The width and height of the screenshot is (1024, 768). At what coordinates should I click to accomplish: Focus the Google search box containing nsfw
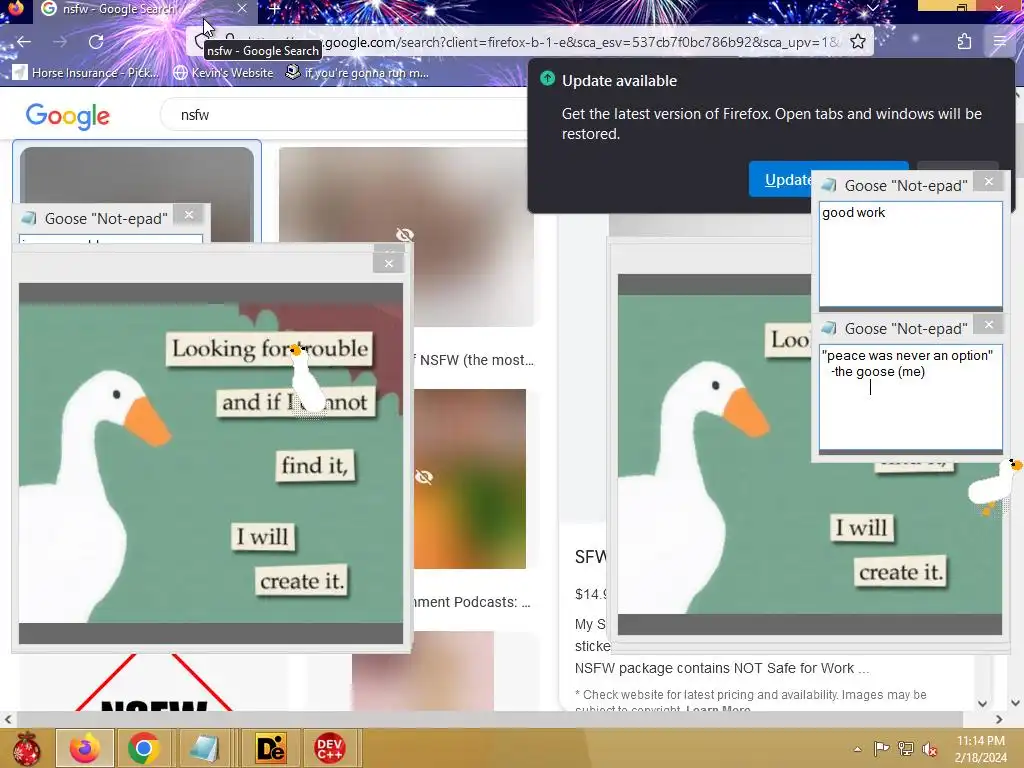pyautogui.click(x=346, y=115)
